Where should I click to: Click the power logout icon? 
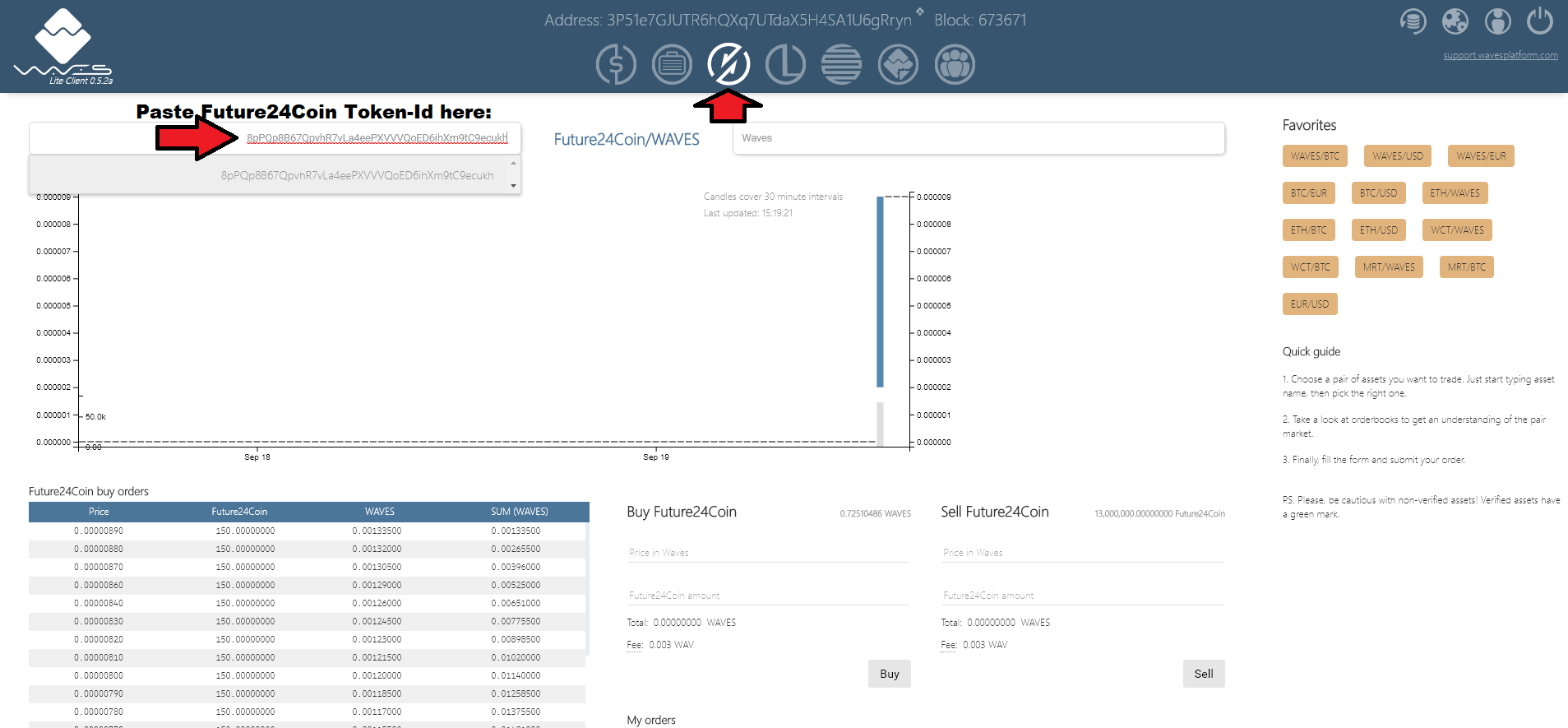click(x=1540, y=21)
